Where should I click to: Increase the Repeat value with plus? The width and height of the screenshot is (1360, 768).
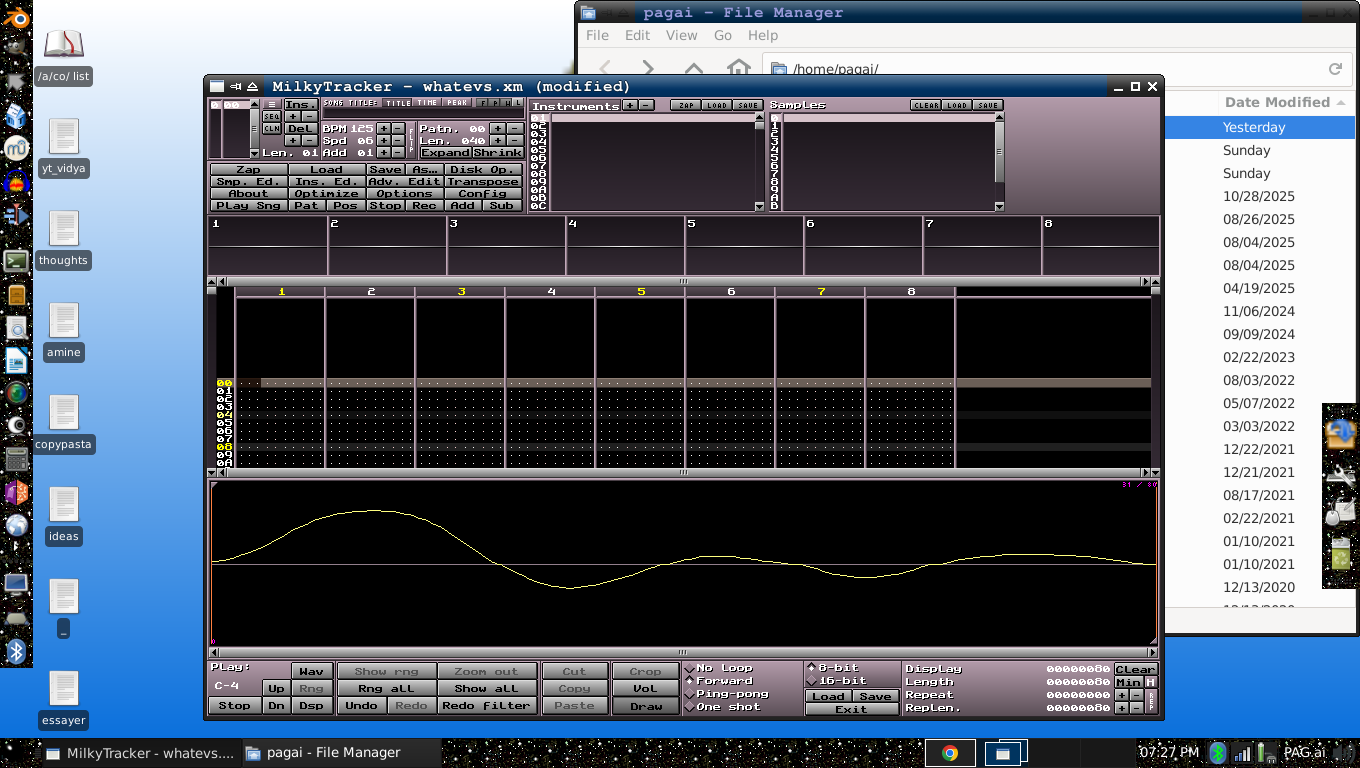1122,695
